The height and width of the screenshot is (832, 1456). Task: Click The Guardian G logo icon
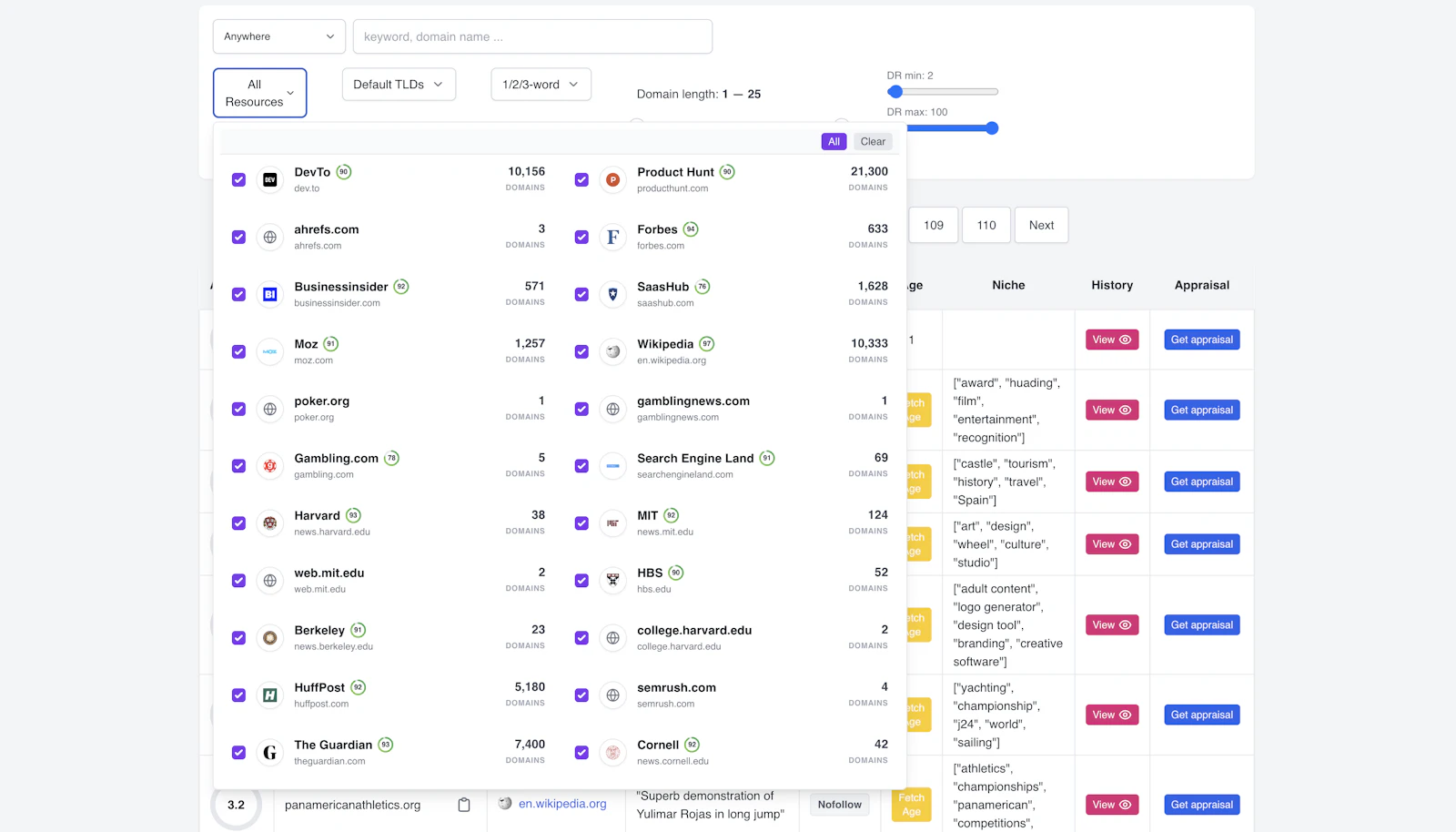click(x=270, y=753)
